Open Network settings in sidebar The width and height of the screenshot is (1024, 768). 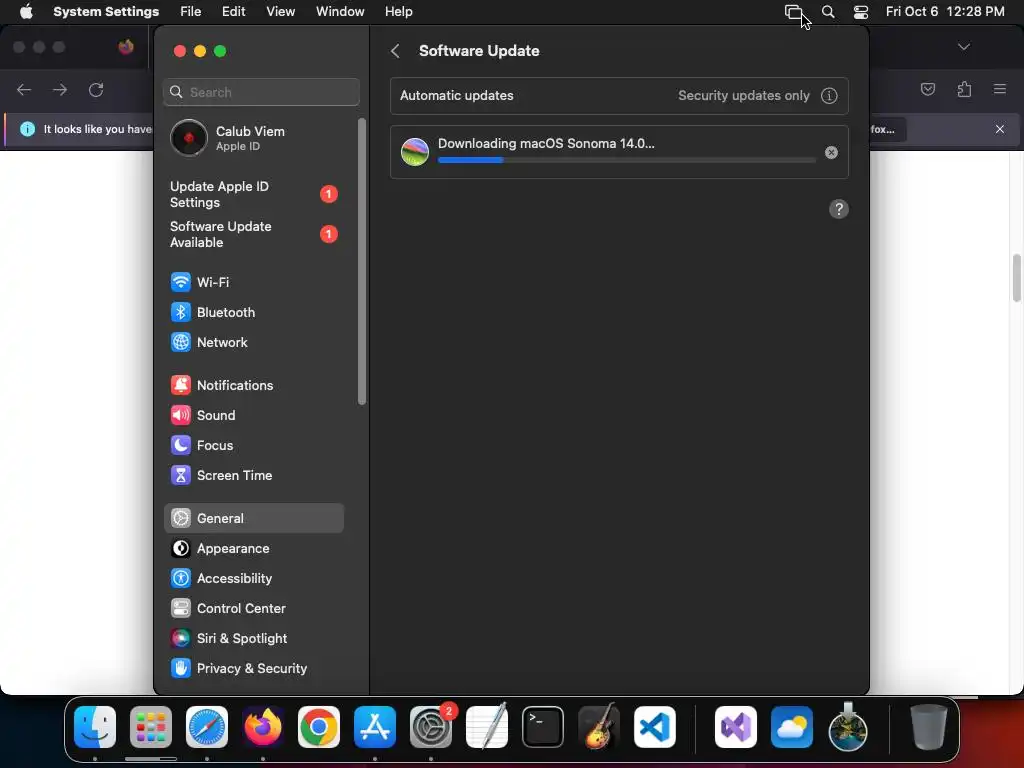coord(253,342)
